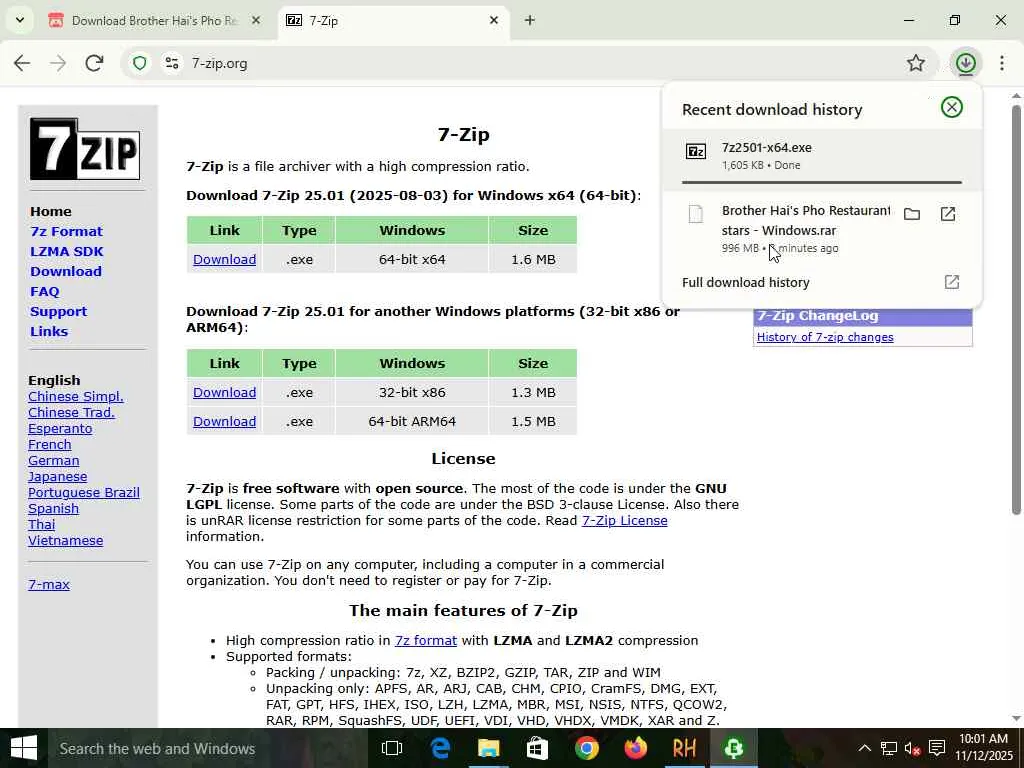Bookmark this page with the star
This screenshot has width=1024, height=768.
[x=916, y=63]
